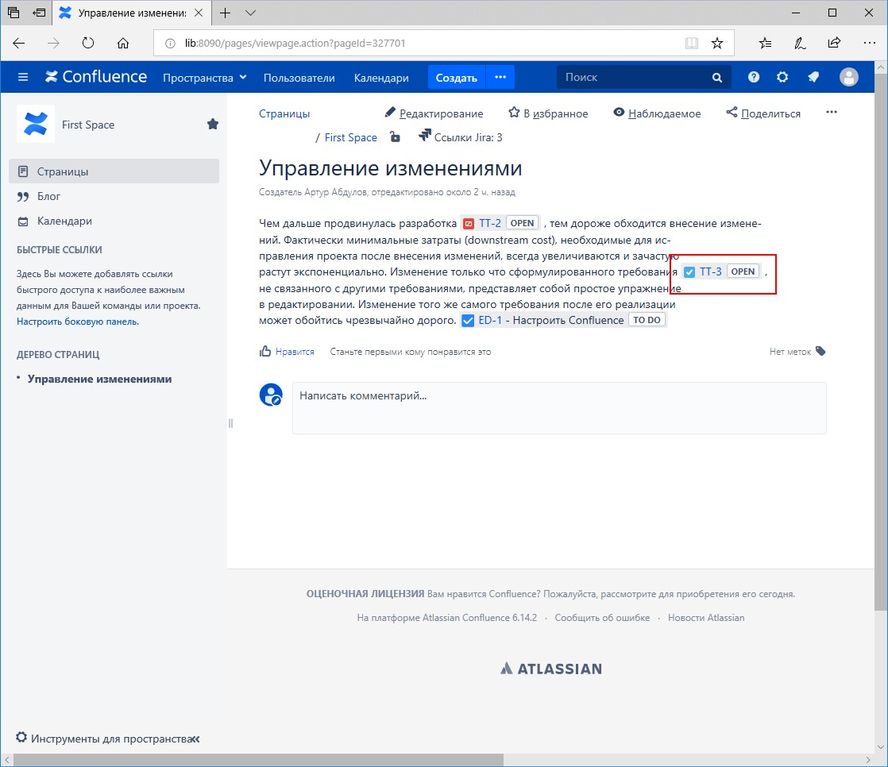Open Инструменты для пространства settings
The height and width of the screenshot is (767, 888).
coord(103,738)
